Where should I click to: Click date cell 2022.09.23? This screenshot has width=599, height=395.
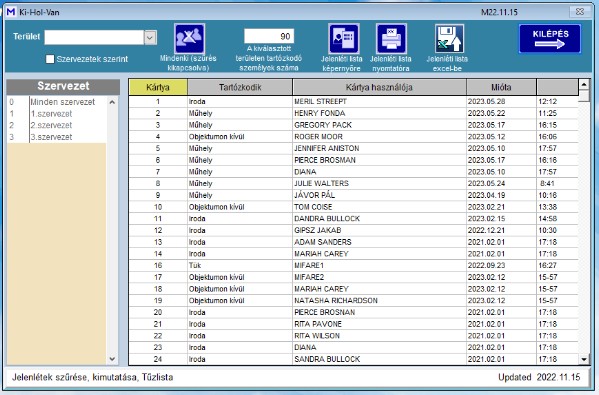coord(501,265)
